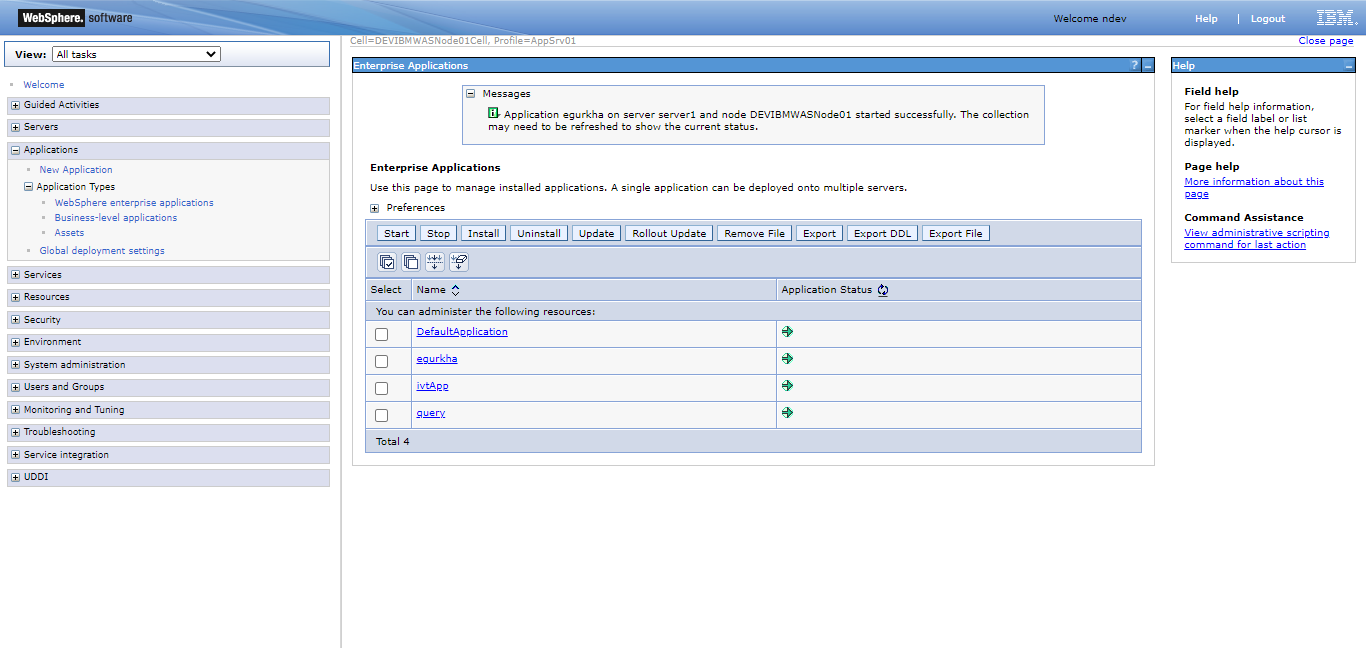Expand the Troubleshooting section

click(x=15, y=432)
